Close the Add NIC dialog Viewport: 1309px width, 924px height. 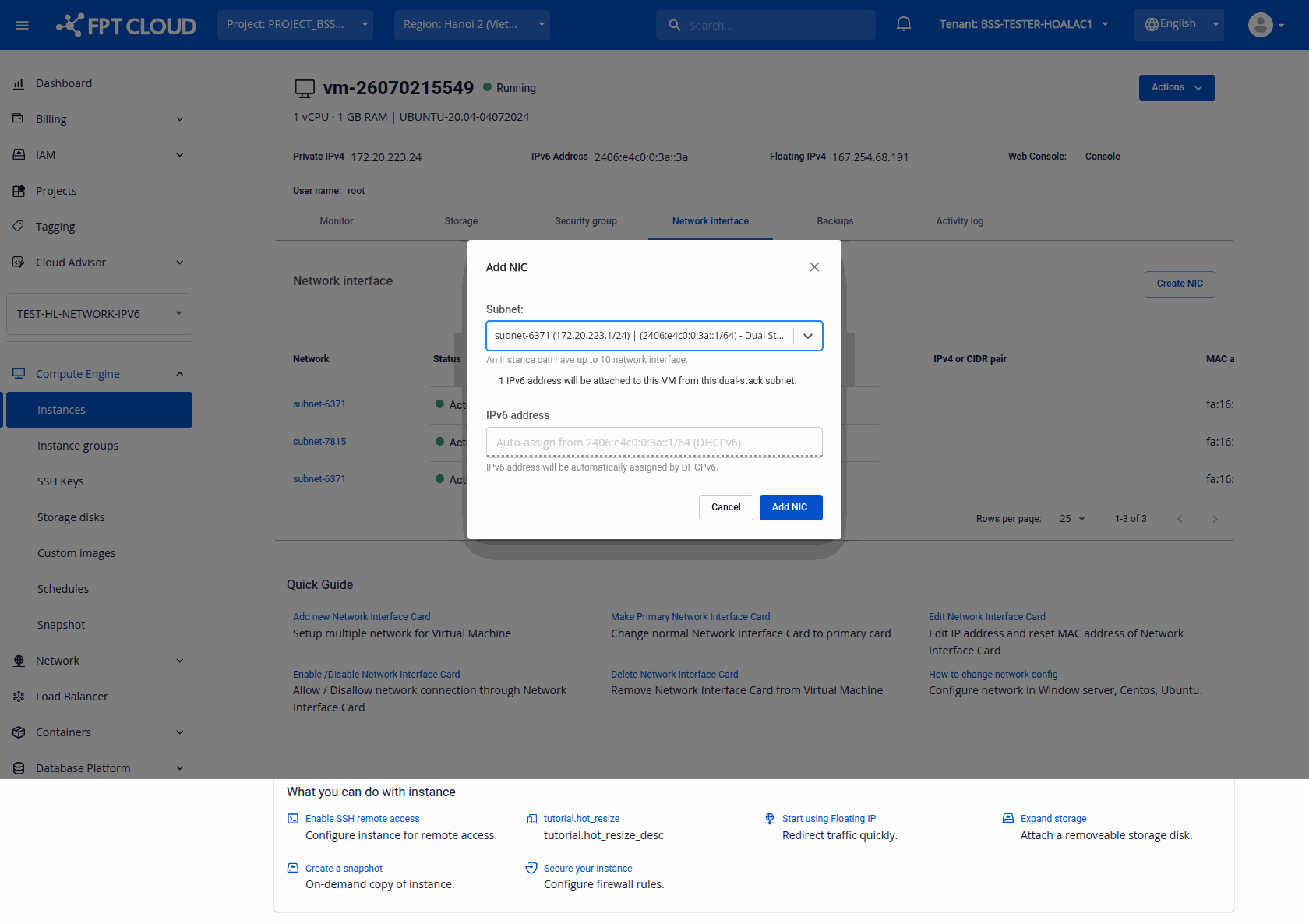(x=814, y=267)
